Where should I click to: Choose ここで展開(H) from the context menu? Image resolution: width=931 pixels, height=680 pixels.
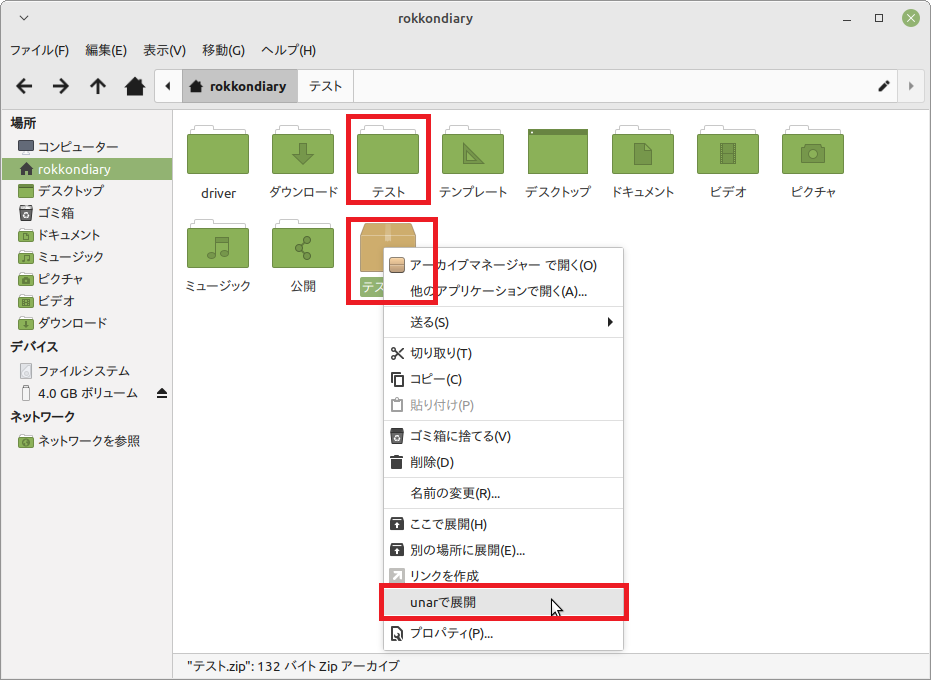point(504,524)
